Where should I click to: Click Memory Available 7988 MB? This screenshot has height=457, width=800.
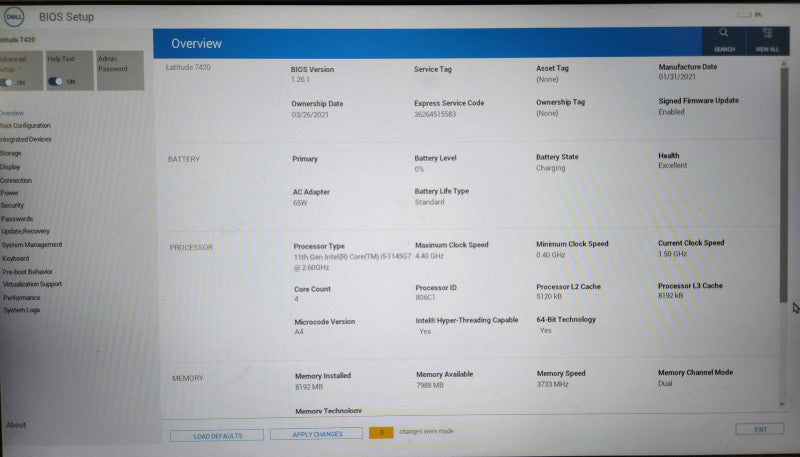pos(430,386)
